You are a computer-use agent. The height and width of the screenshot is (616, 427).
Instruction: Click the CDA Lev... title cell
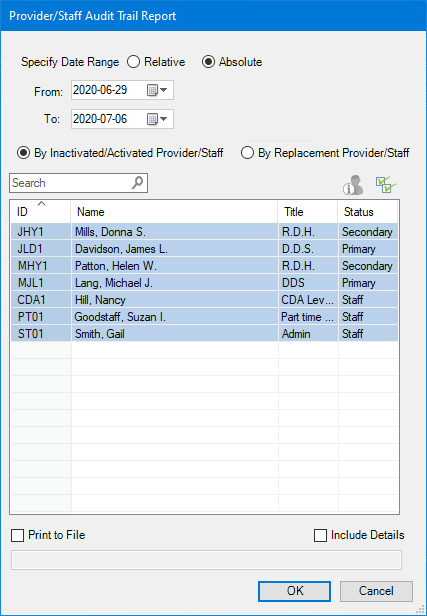coord(308,300)
